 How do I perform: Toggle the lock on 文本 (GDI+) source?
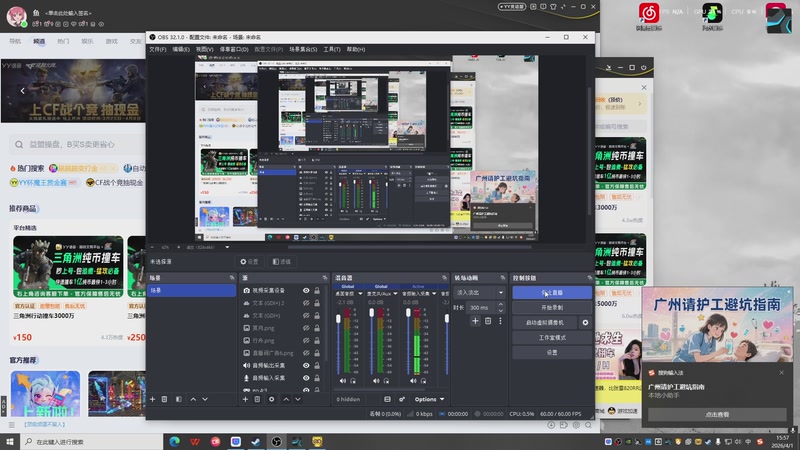coord(317,315)
